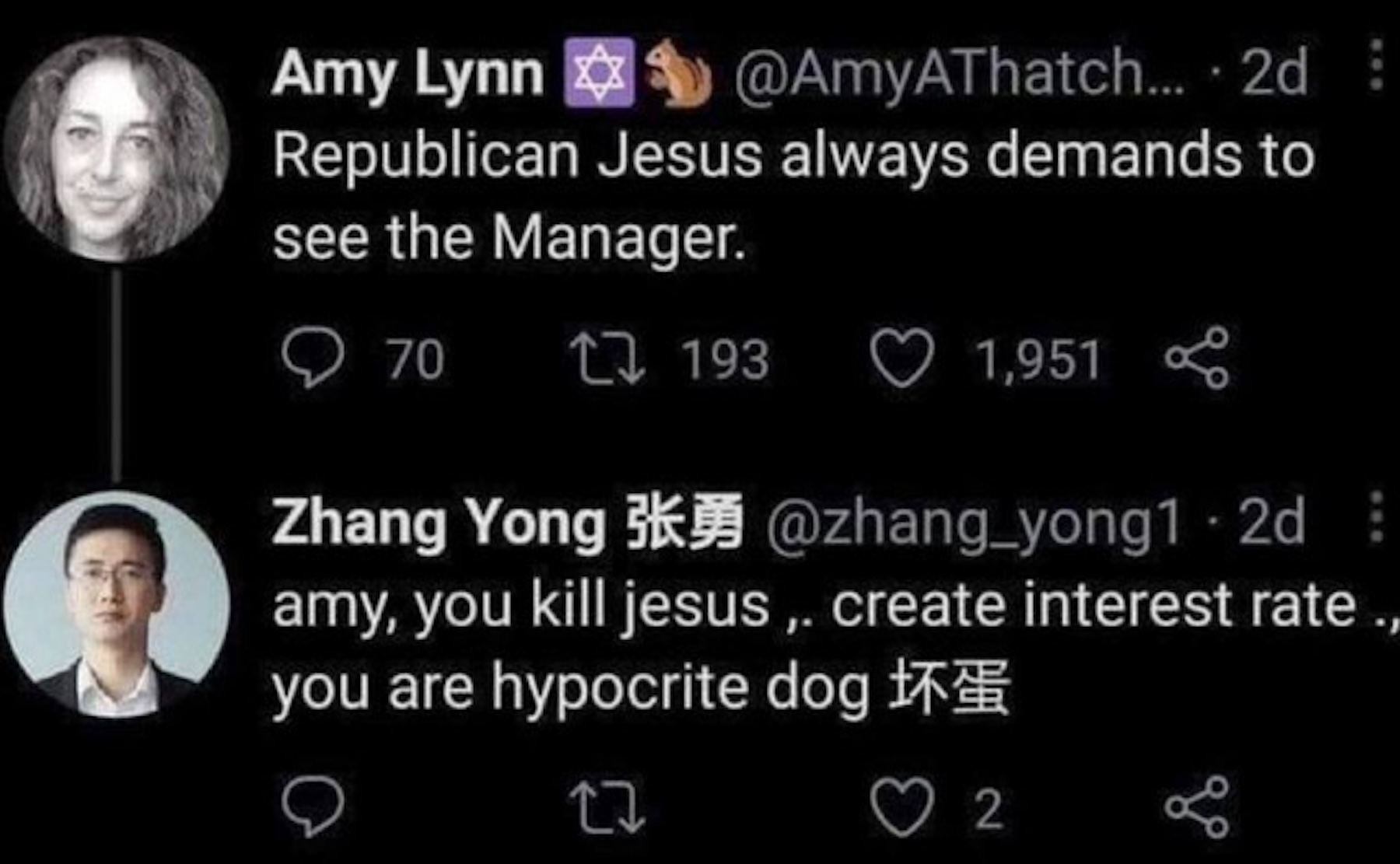
Task: Retweet Zhang Yong's reply
Action: (607, 808)
